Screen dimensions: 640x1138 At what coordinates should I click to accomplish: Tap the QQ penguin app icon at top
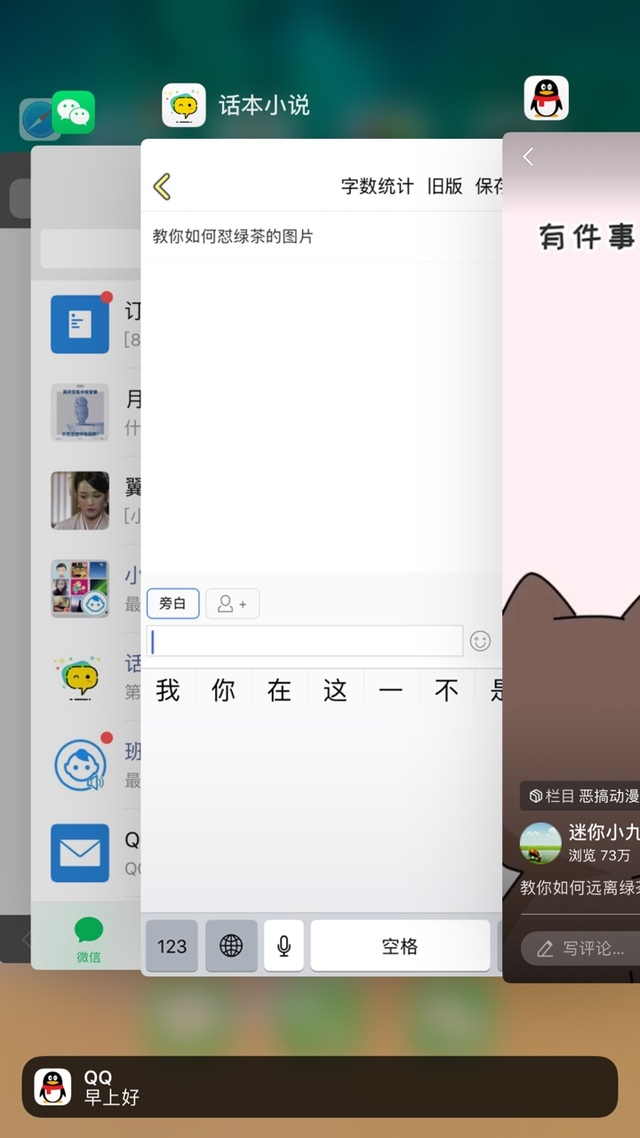point(546,98)
